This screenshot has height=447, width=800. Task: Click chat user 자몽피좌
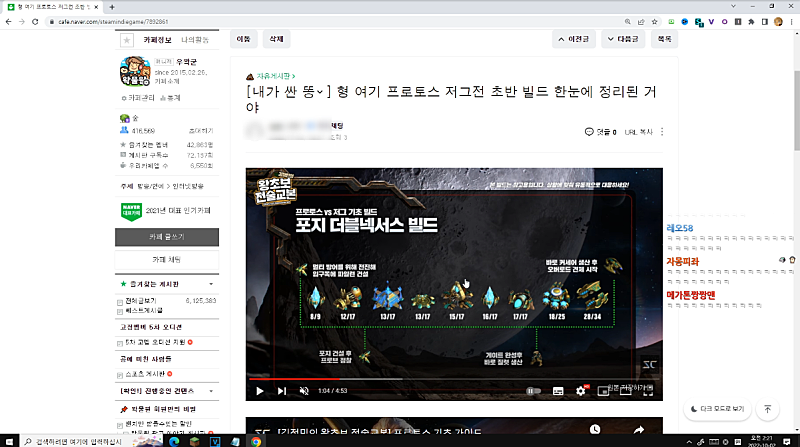click(x=682, y=261)
